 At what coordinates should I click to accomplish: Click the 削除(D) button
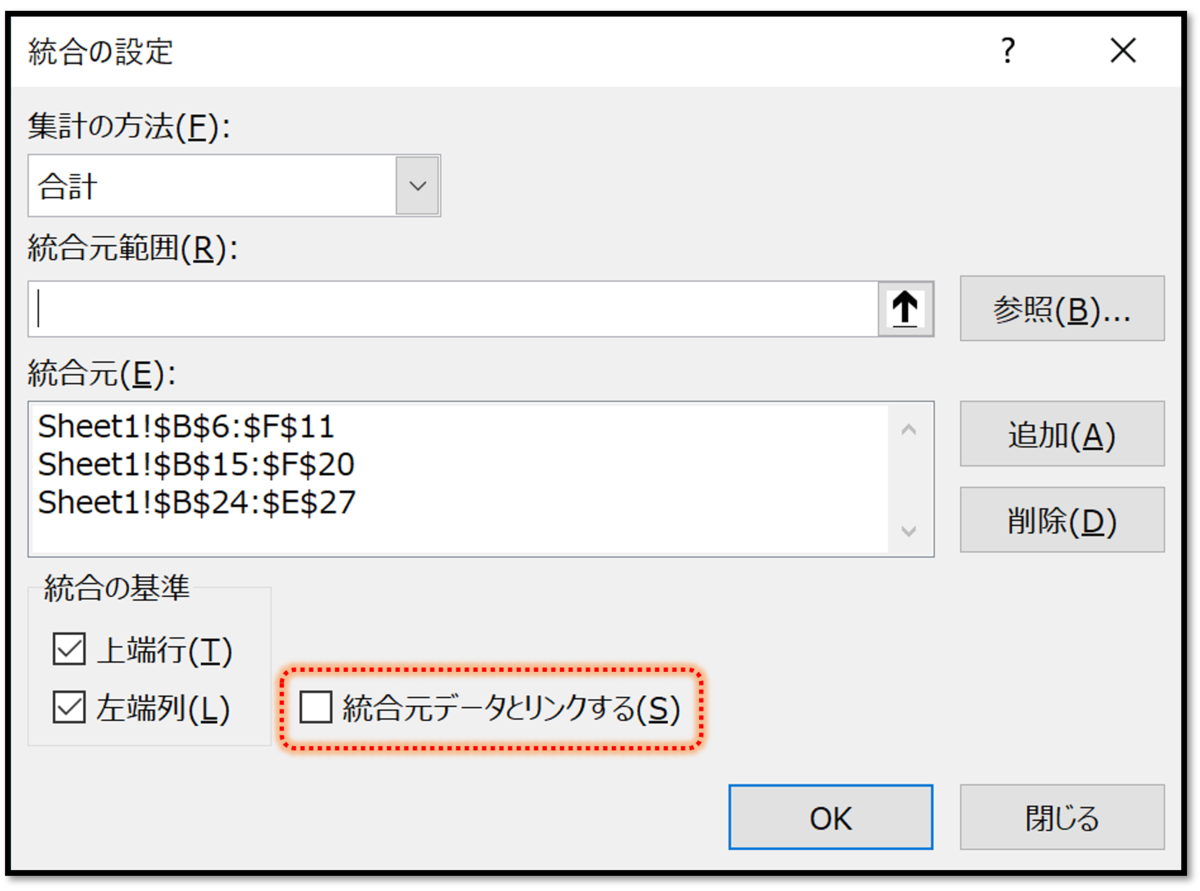click(x=1061, y=520)
